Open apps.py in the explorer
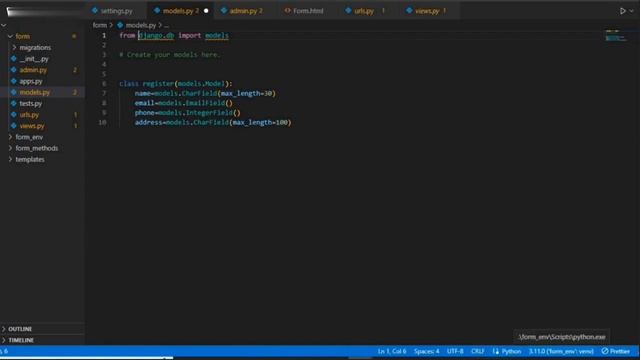The height and width of the screenshot is (360, 640). point(31,81)
